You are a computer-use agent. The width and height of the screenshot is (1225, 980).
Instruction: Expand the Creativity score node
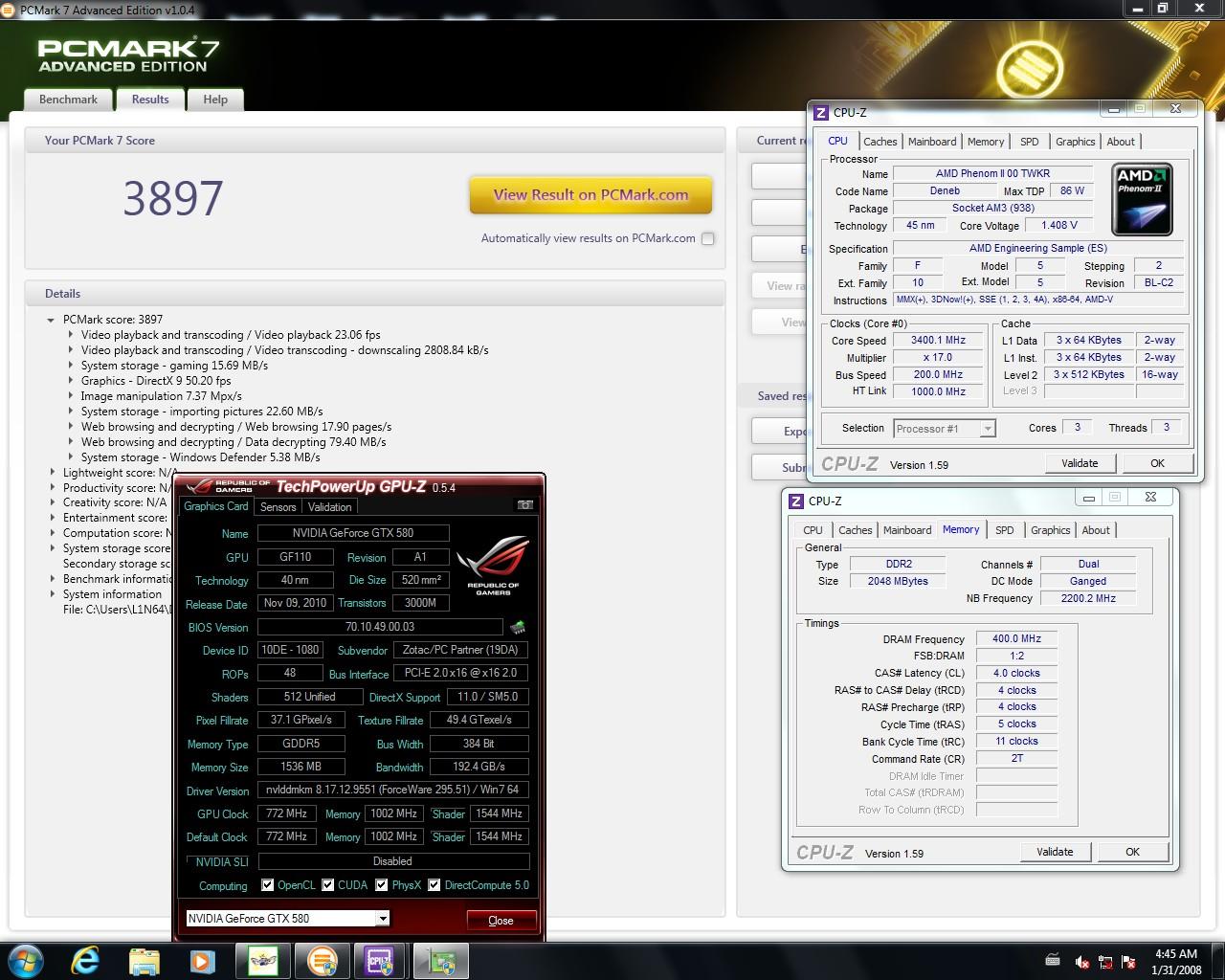click(53, 502)
